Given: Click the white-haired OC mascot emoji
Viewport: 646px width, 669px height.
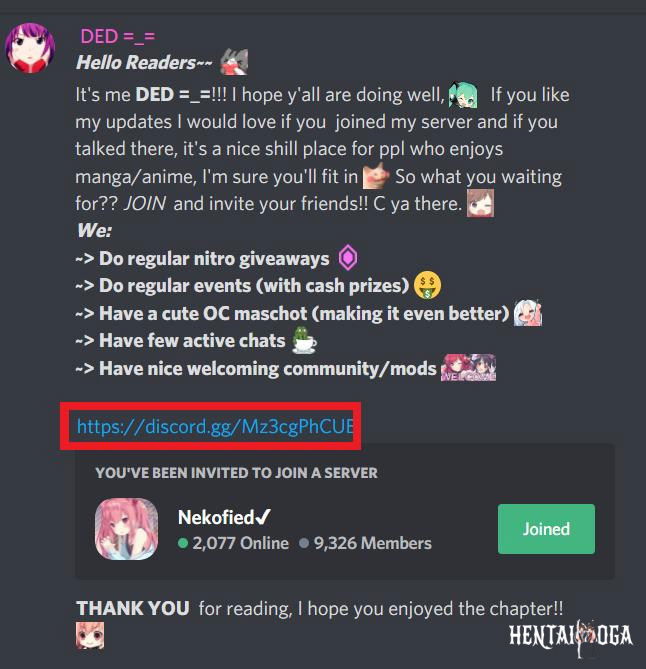Looking at the screenshot, I should [x=528, y=313].
